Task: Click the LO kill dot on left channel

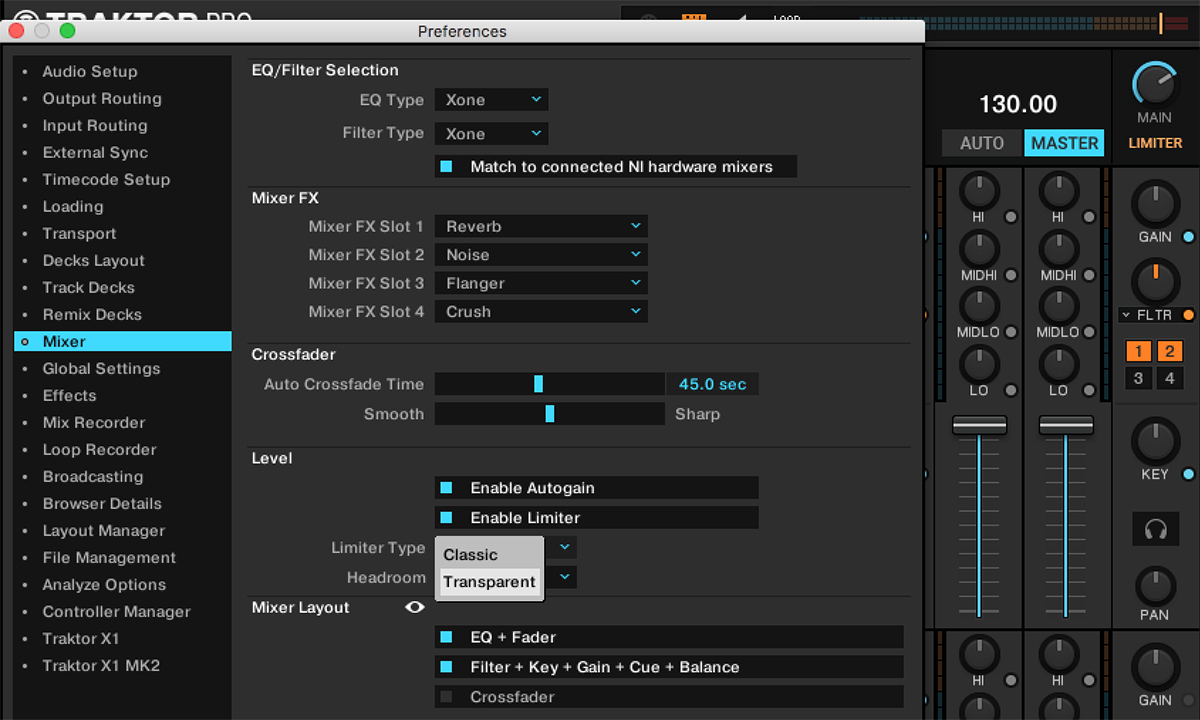Action: [x=1011, y=390]
